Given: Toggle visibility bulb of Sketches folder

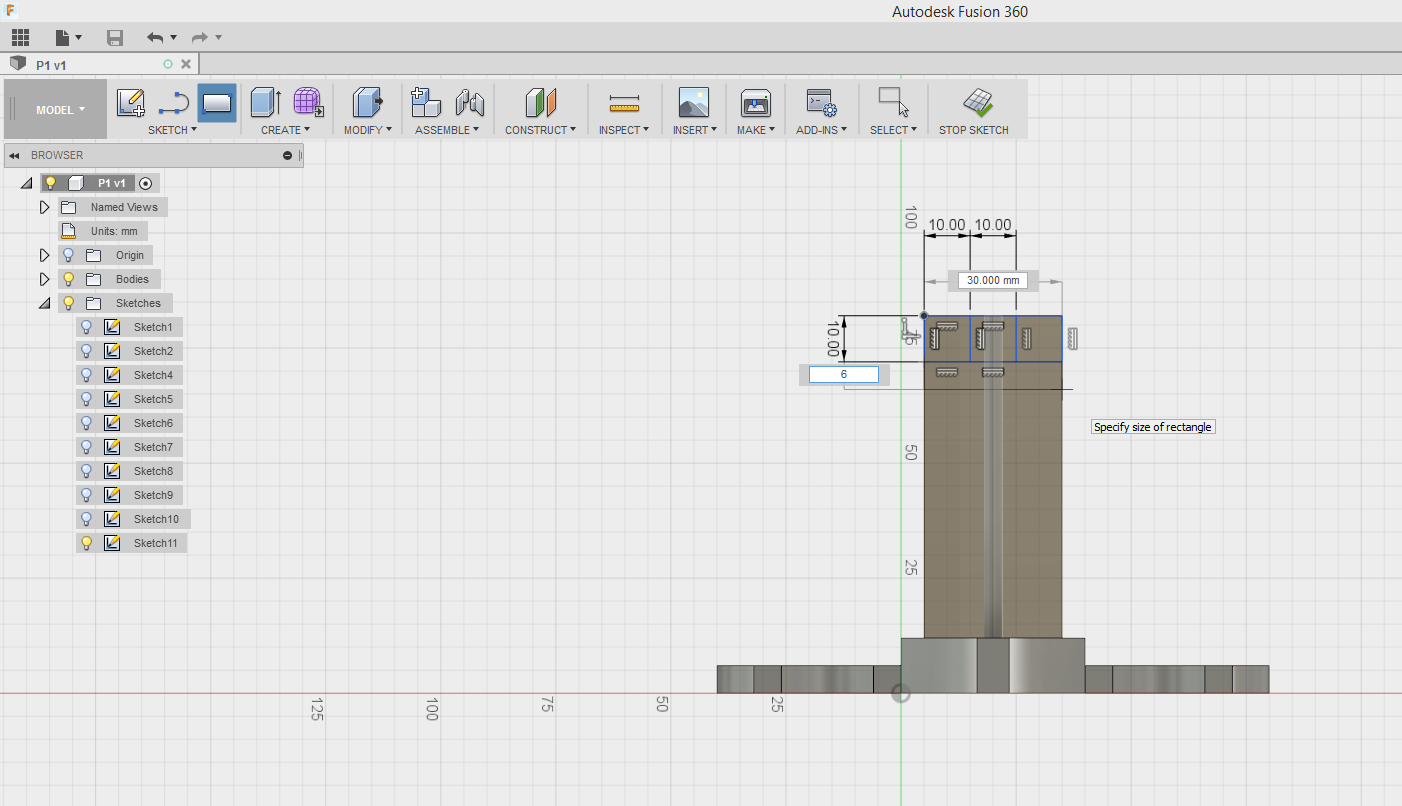Looking at the screenshot, I should click(x=69, y=303).
